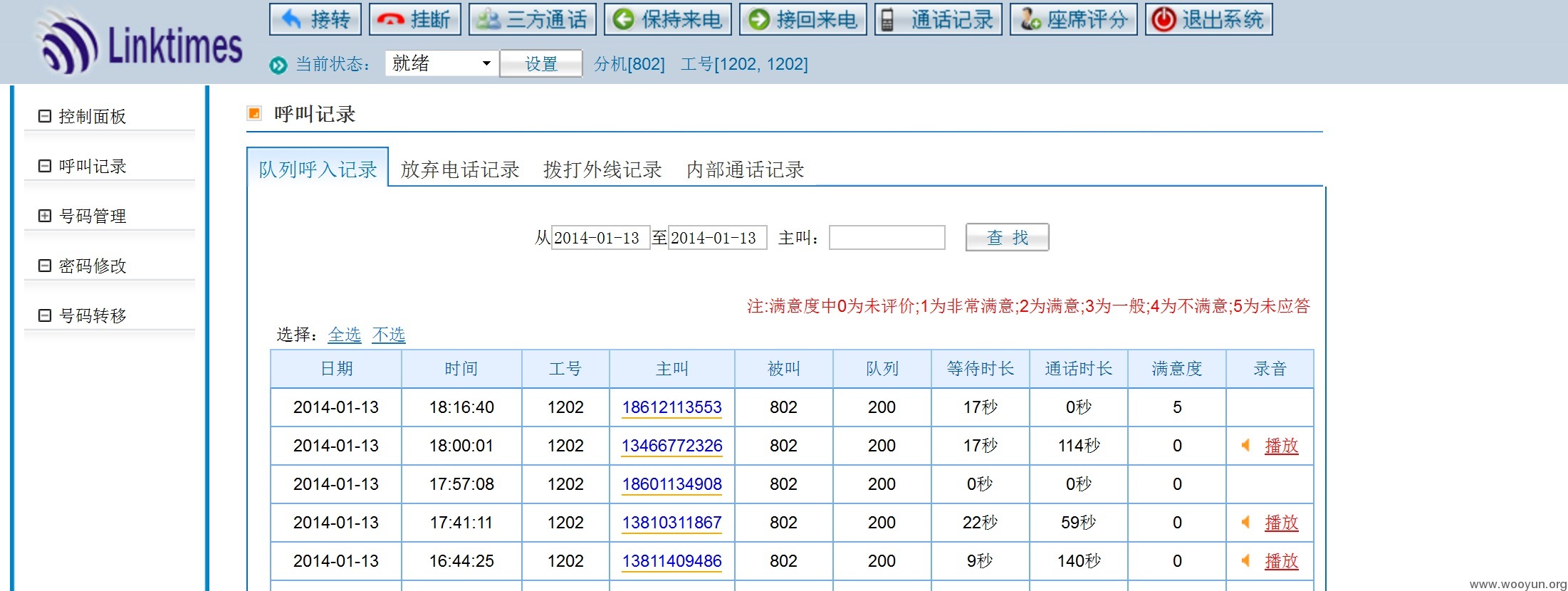This screenshot has width=1568, height=591.
Task: Switch to the 队列呼入记录 tab
Action: (x=318, y=169)
